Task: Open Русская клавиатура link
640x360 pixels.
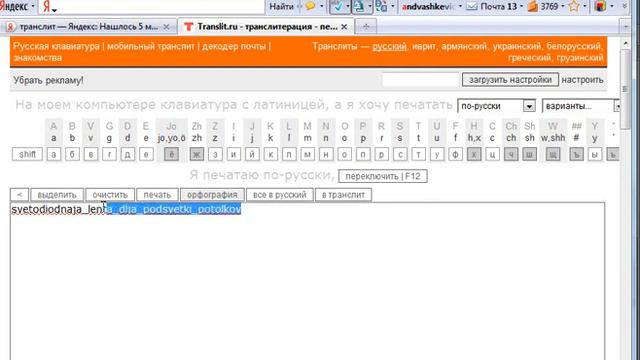Action: click(x=56, y=46)
